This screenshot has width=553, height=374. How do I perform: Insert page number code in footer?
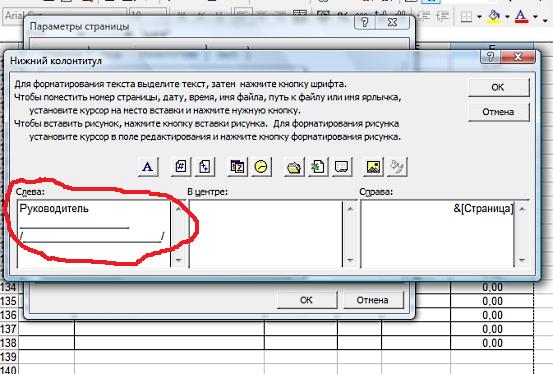[x=181, y=167]
